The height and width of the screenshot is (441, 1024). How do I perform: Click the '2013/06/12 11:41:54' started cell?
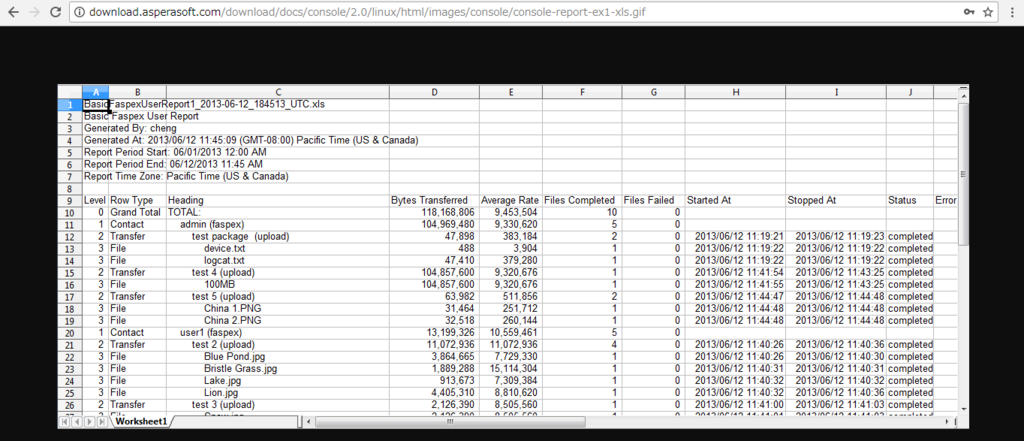click(735, 272)
